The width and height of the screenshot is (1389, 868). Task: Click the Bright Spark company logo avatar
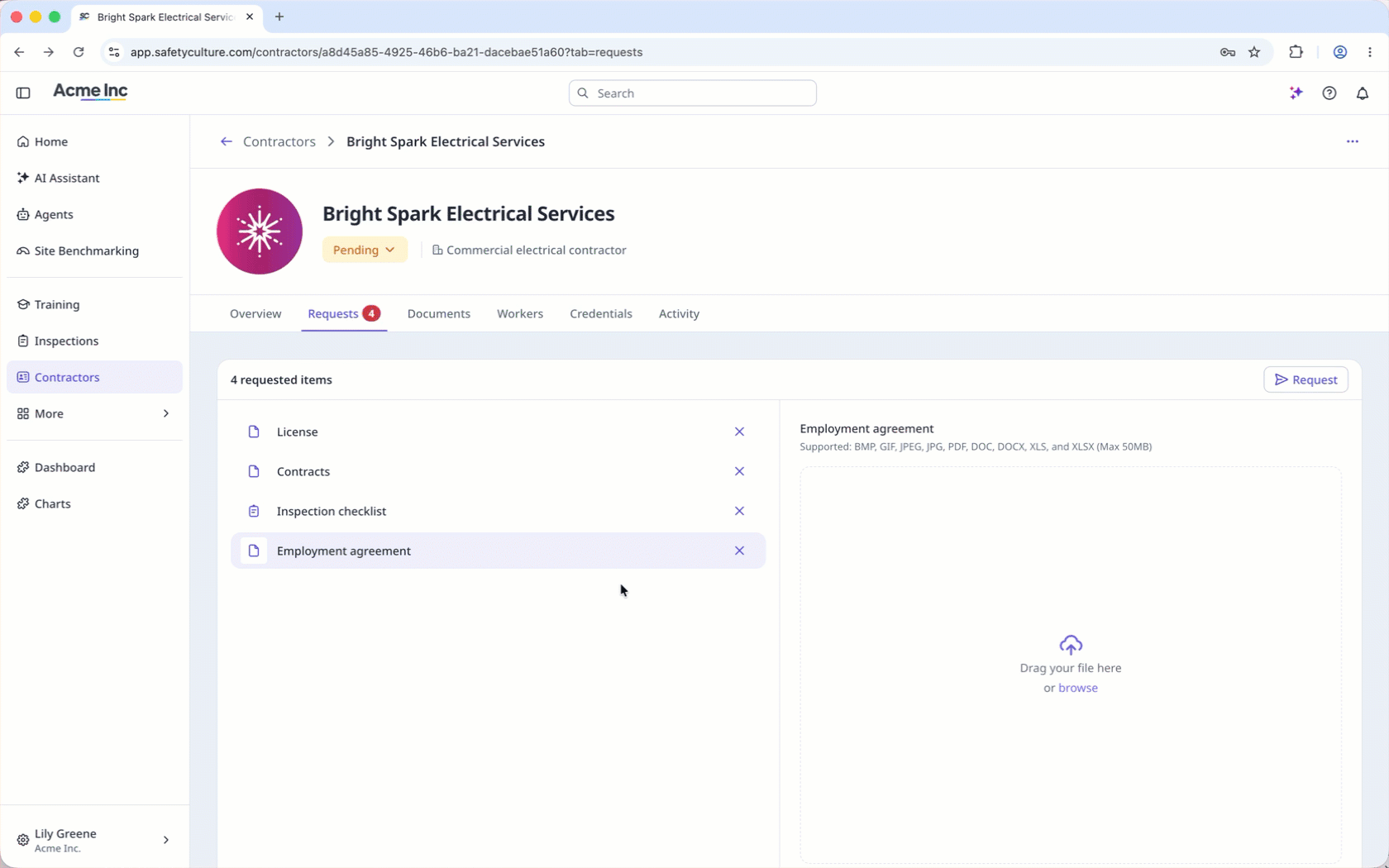(260, 231)
